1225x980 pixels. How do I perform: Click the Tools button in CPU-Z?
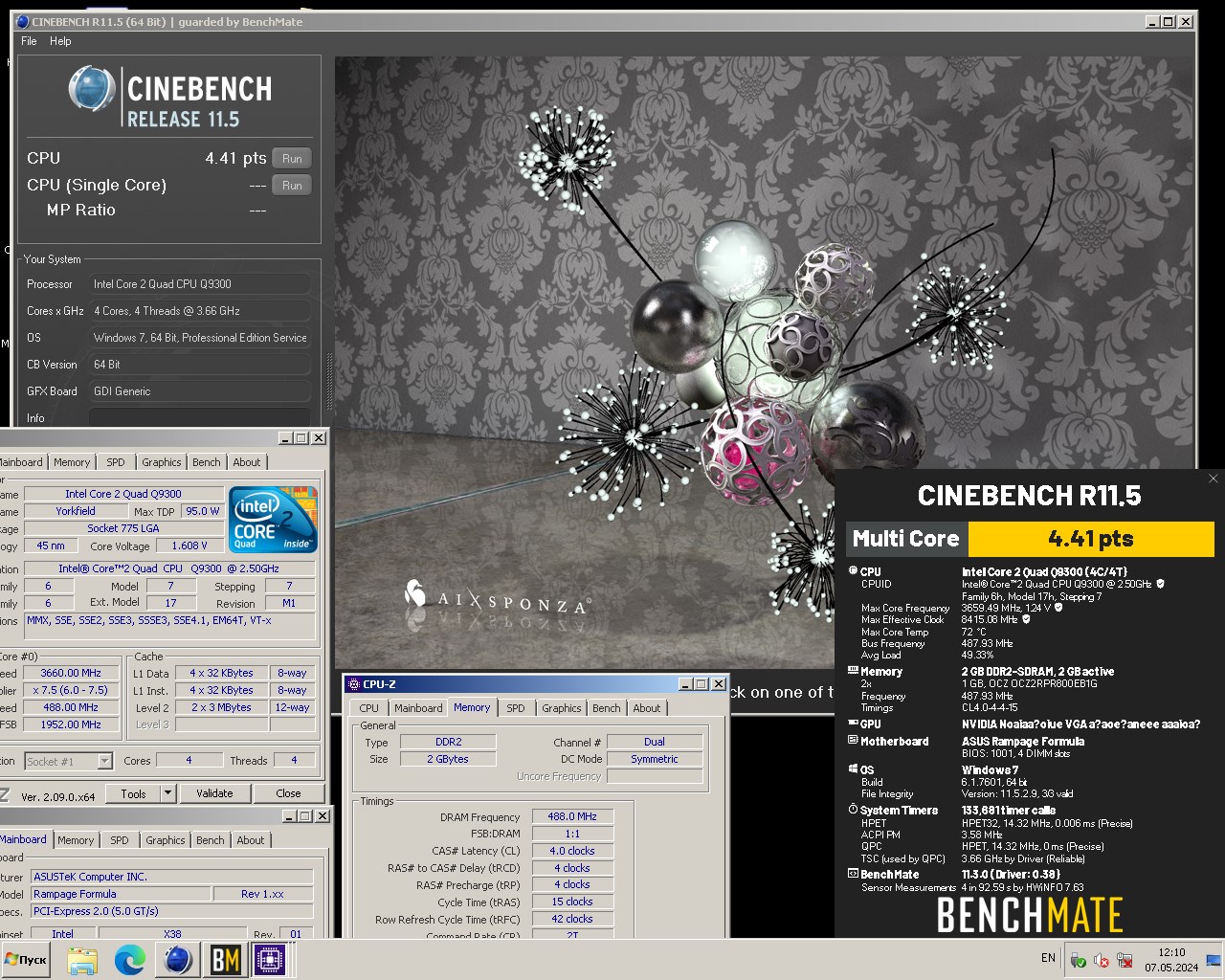pos(134,793)
